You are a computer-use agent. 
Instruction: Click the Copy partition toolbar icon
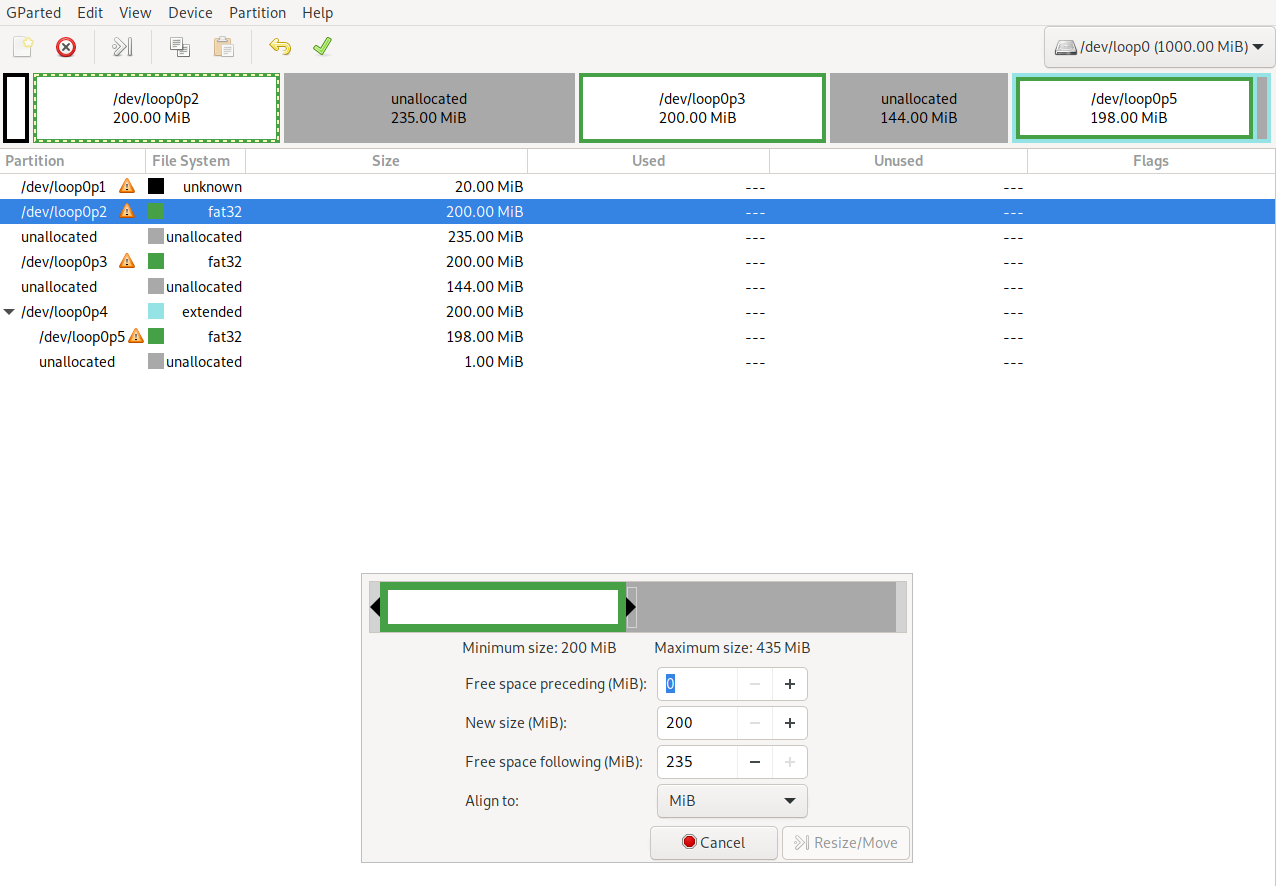[x=180, y=47]
